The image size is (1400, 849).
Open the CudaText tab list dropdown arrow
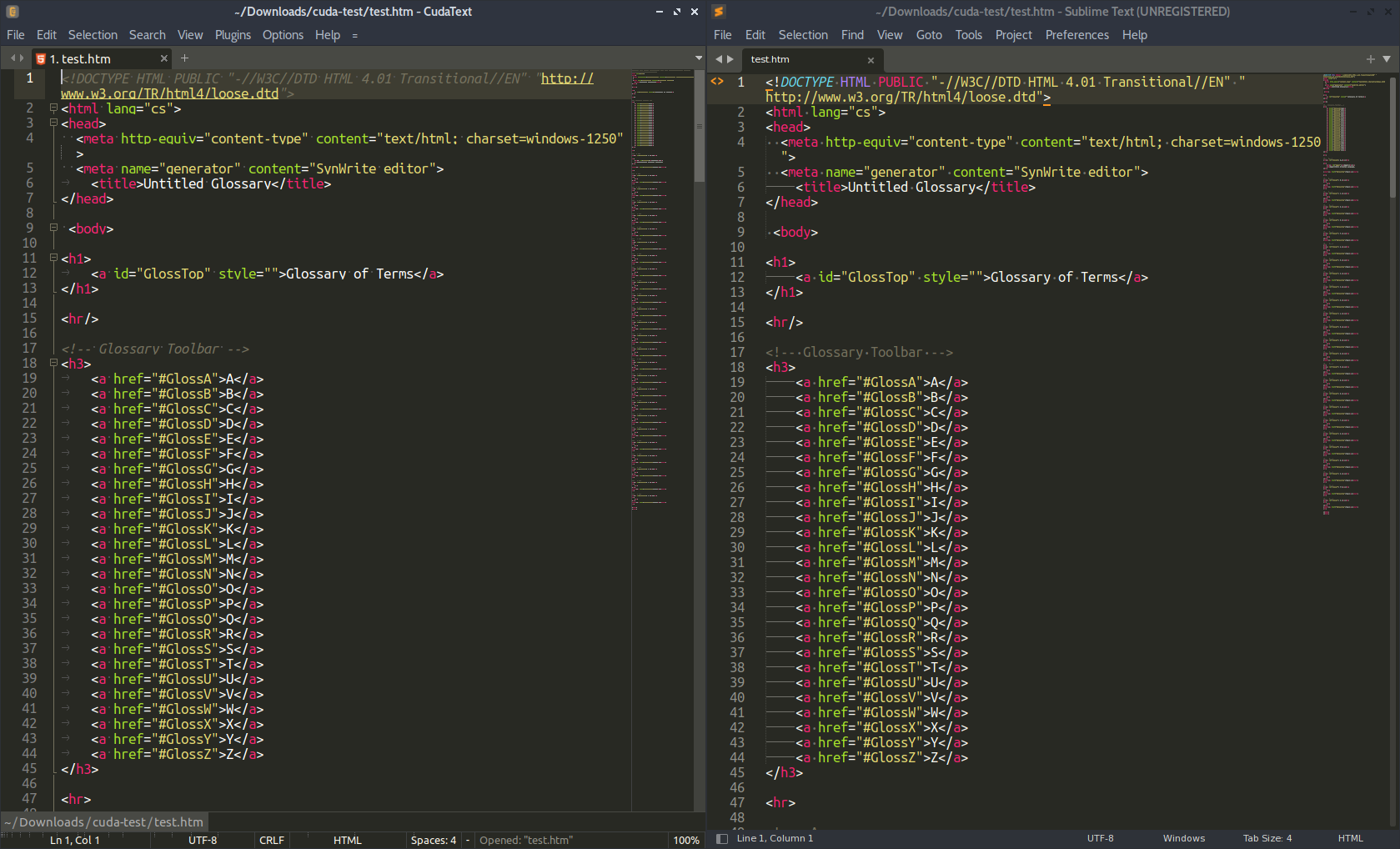tap(699, 58)
